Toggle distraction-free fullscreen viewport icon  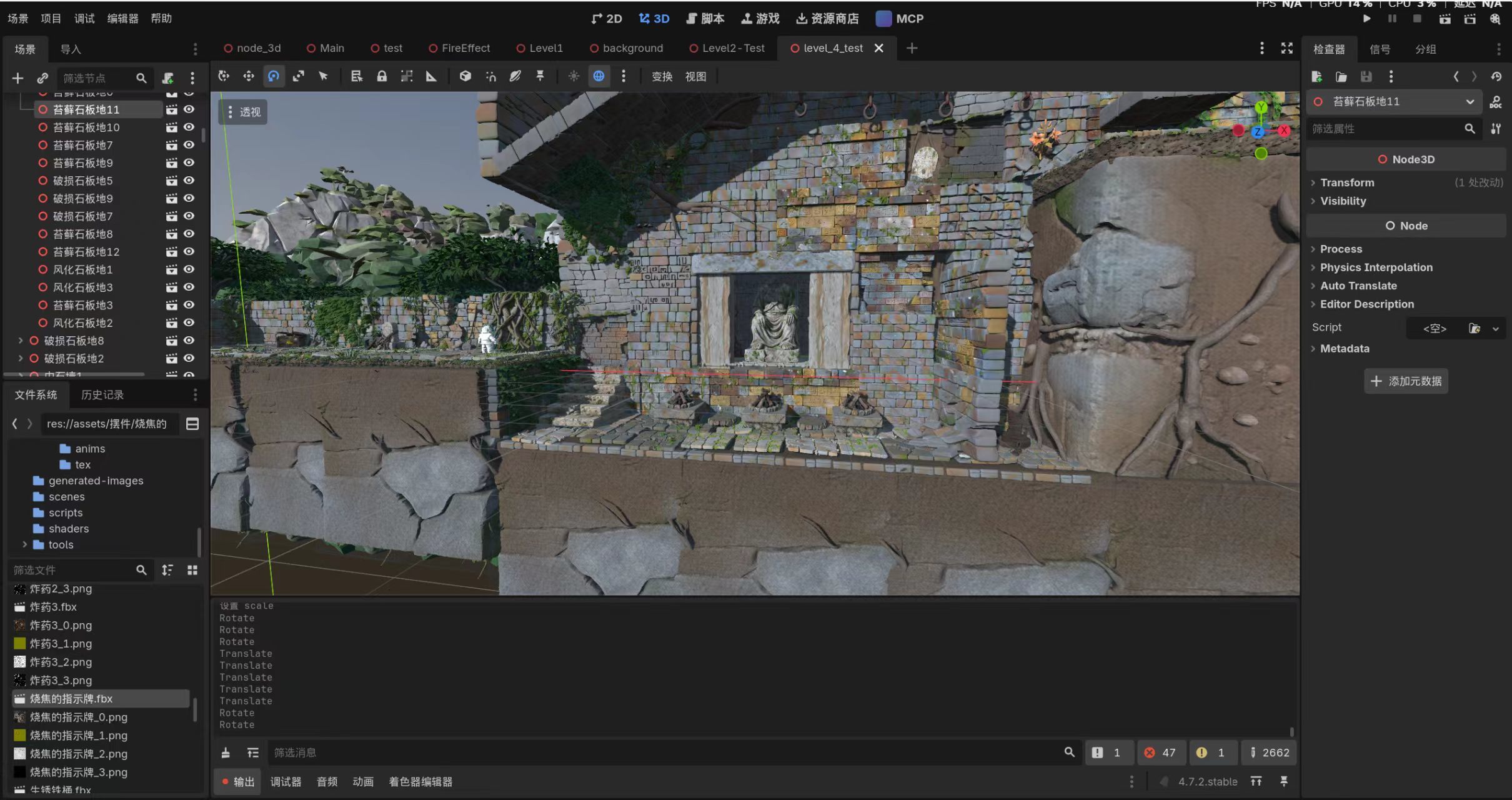point(1287,48)
